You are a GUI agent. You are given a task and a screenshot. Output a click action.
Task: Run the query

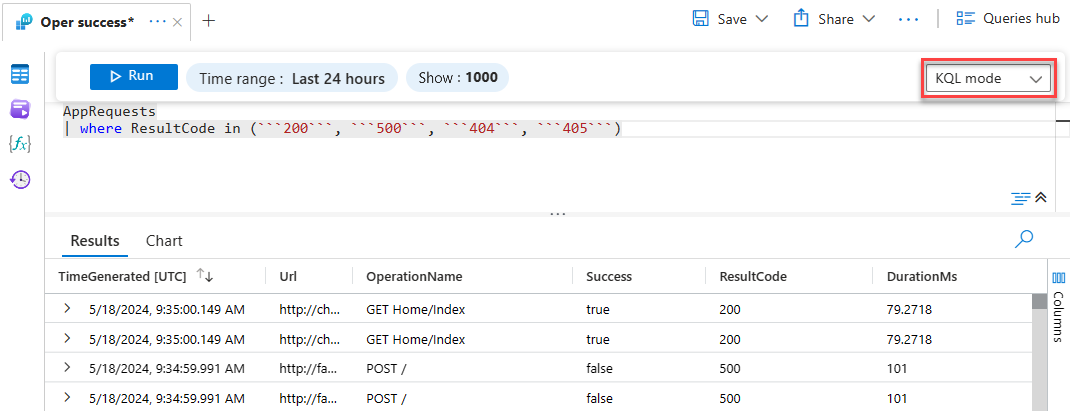coord(134,77)
